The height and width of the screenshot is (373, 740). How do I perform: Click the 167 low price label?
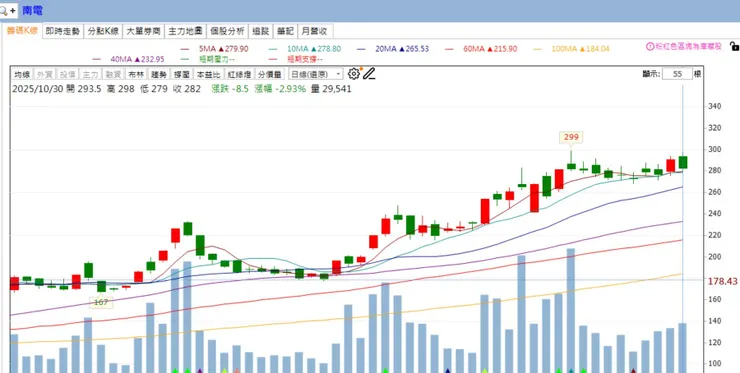(x=101, y=302)
